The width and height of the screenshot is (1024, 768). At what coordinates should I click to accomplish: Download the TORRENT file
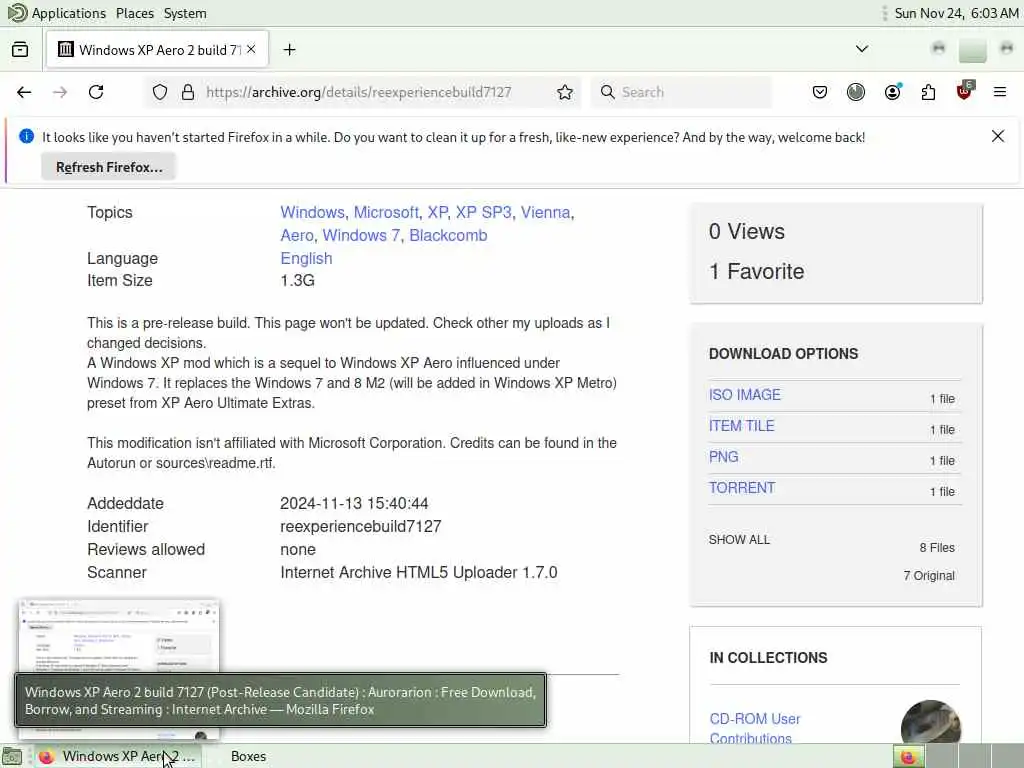click(742, 488)
